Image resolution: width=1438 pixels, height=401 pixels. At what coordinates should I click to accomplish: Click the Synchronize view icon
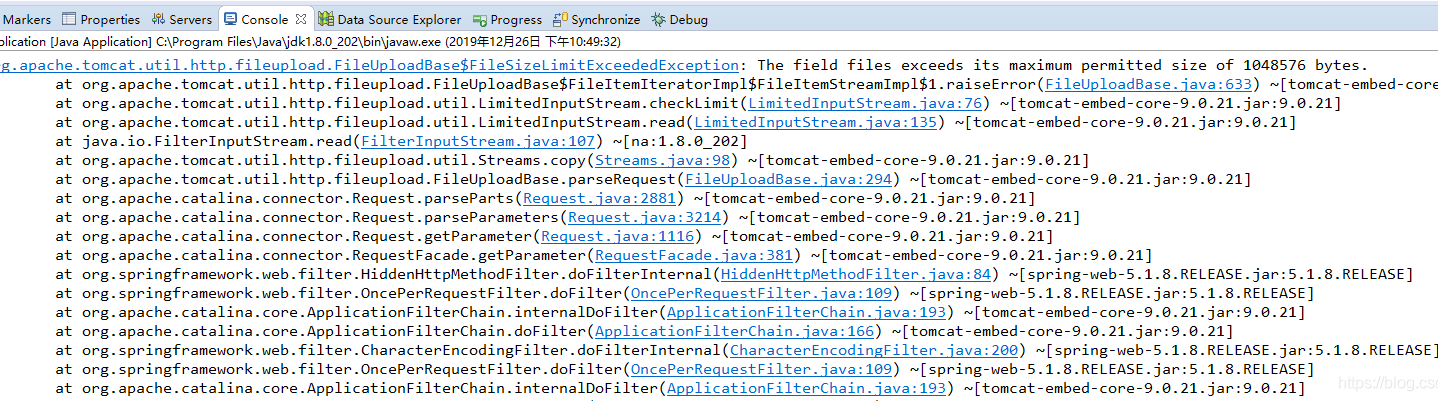[560, 19]
